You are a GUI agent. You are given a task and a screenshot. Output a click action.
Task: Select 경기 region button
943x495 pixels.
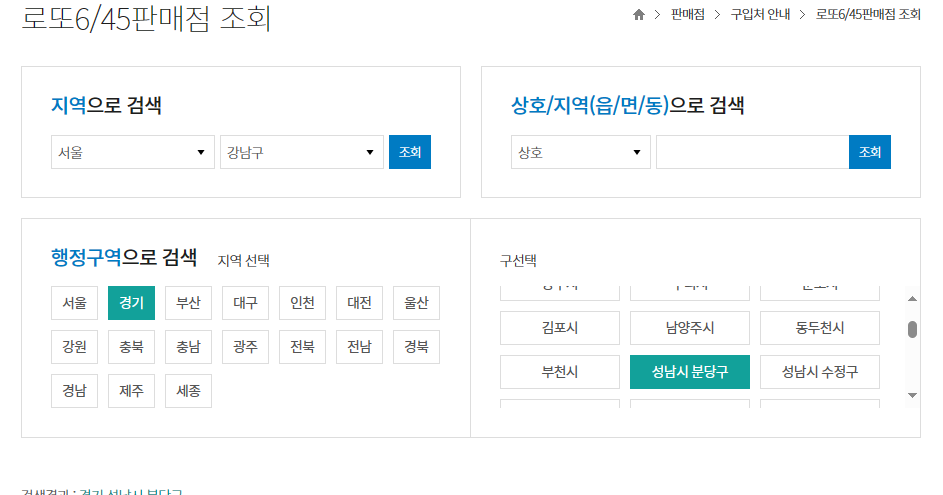pos(131,303)
